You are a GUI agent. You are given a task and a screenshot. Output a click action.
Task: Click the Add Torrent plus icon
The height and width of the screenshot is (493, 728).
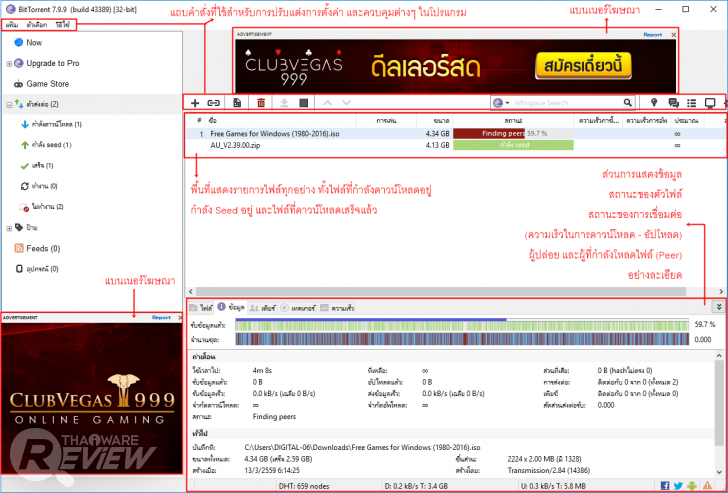tap(195, 103)
